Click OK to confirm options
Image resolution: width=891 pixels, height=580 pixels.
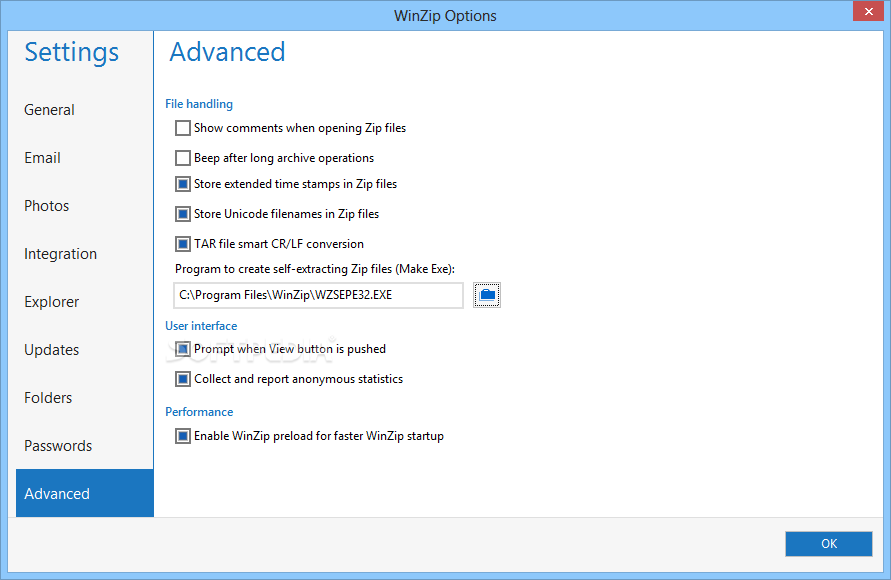[x=828, y=544]
